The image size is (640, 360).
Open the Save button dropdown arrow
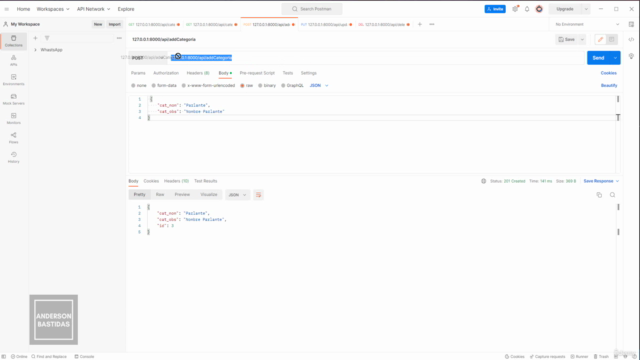click(582, 40)
